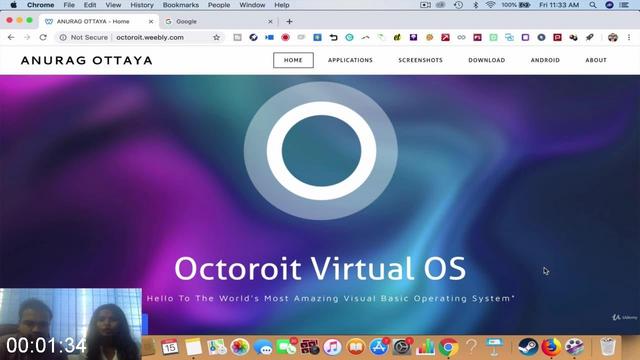Open the Help menu
This screenshot has width=640, height=360.
point(282,5)
